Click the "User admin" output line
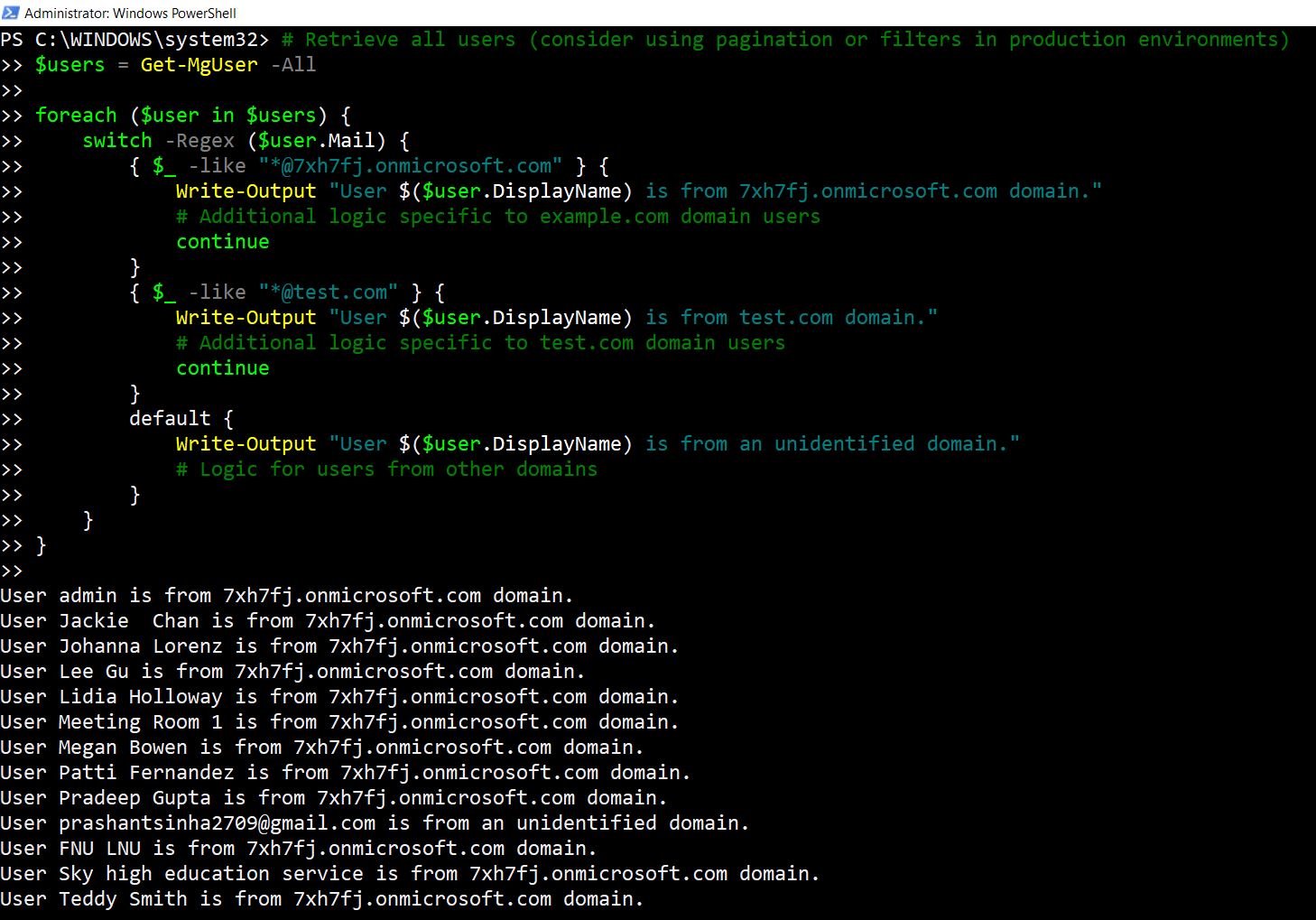1316x920 pixels. click(x=286, y=596)
